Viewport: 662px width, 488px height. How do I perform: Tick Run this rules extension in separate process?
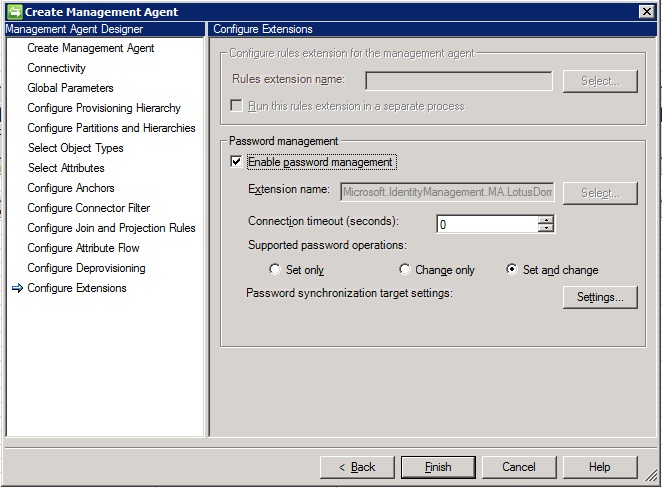point(236,106)
